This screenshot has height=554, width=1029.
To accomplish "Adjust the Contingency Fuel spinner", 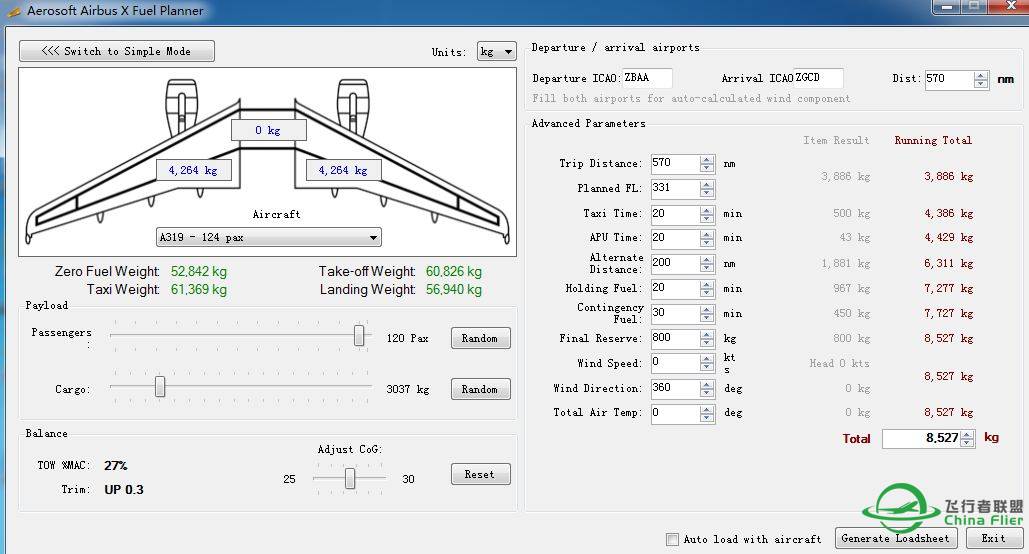I will point(707,314).
